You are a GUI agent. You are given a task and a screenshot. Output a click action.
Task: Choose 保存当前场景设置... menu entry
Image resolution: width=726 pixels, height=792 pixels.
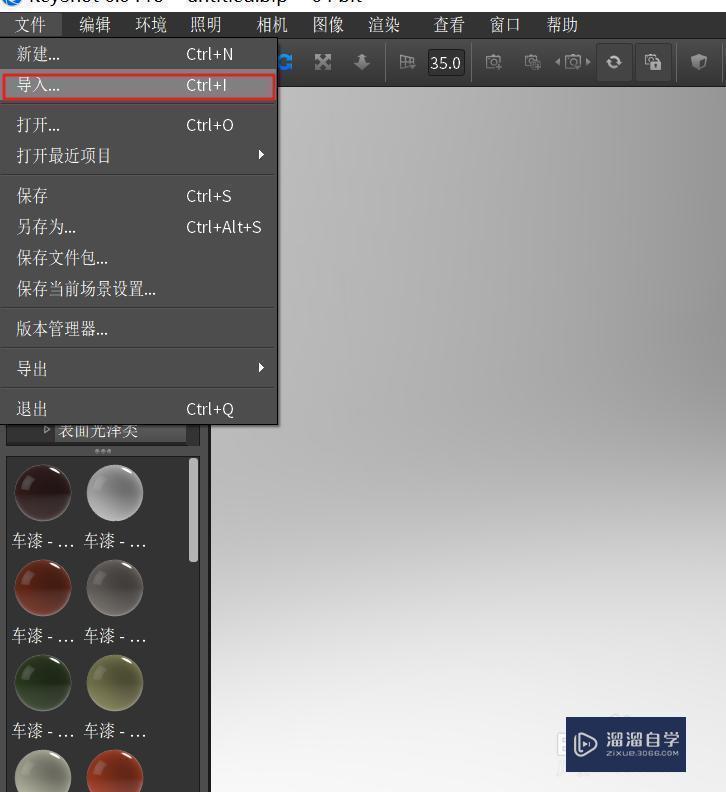(138, 289)
